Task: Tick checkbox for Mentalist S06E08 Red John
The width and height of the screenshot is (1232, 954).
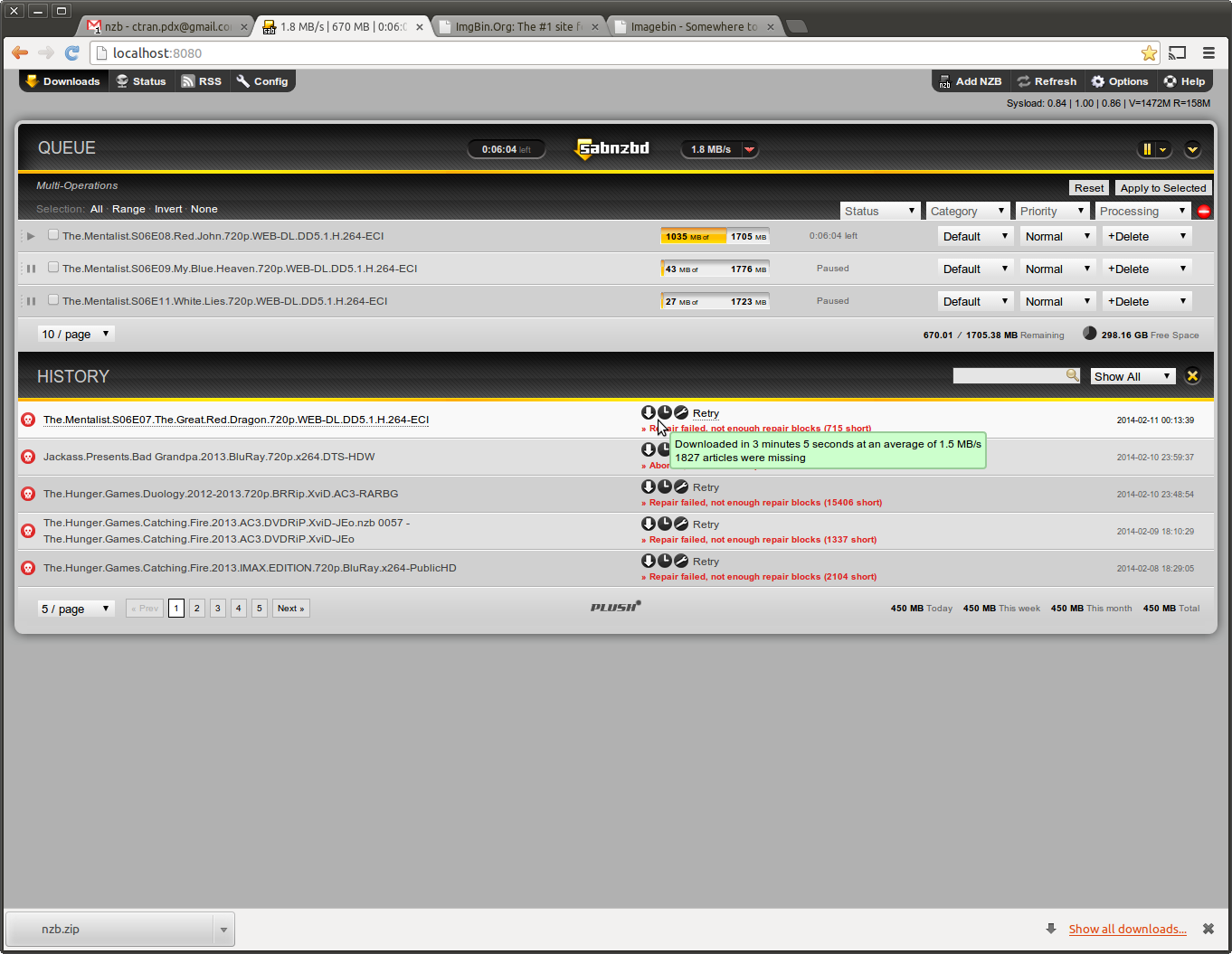Action: pos(53,235)
